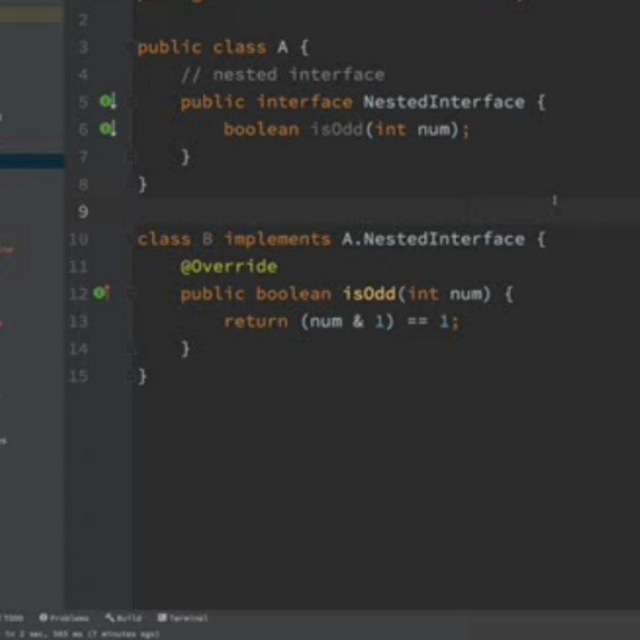Click the Build hammer icon
The image size is (640, 640).
click(110, 617)
